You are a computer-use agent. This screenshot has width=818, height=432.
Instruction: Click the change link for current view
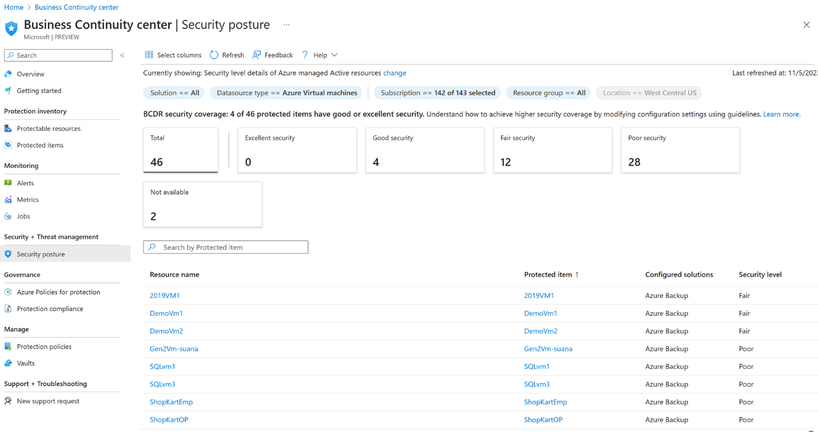click(394, 73)
